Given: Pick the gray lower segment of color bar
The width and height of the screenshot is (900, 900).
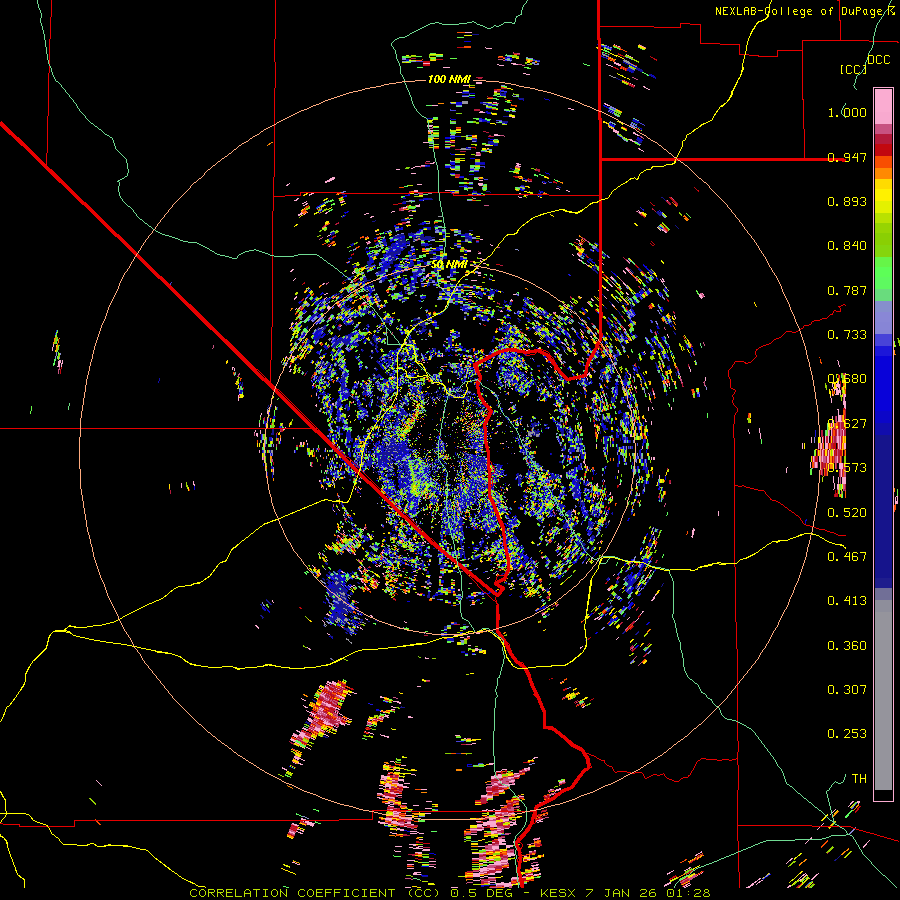Looking at the screenshot, I should tap(883, 695).
